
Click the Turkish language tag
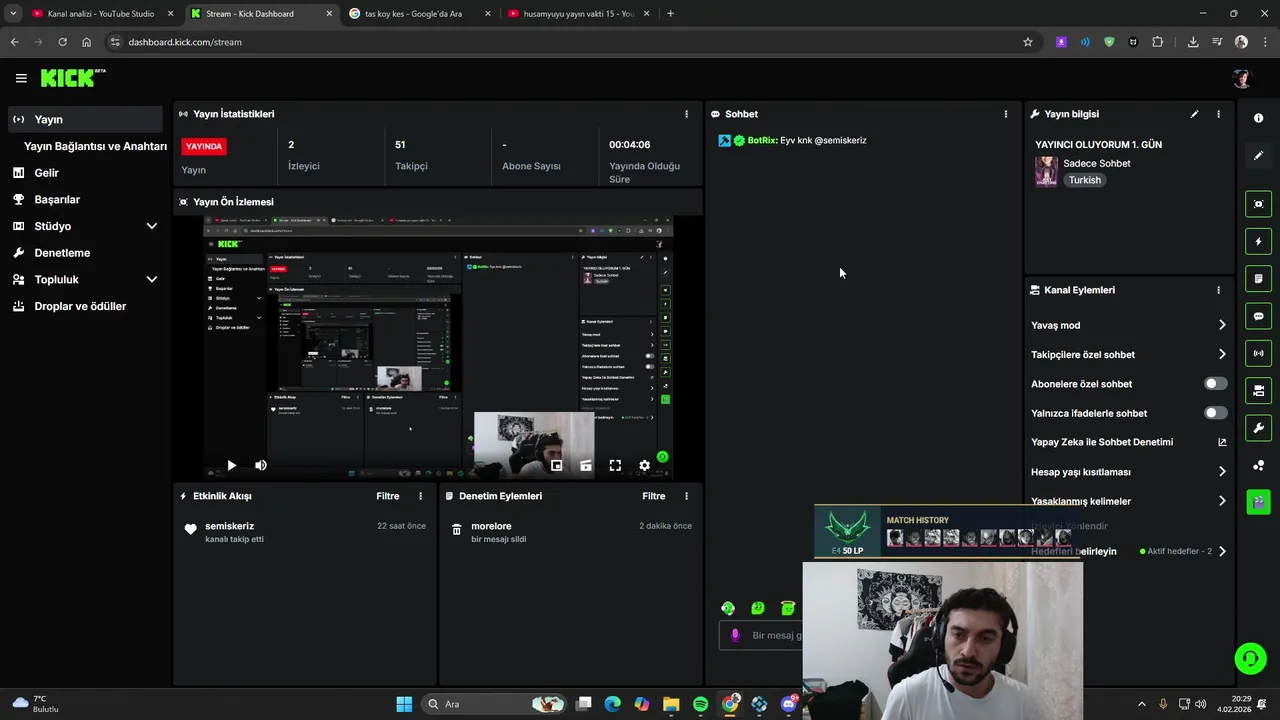[1084, 180]
